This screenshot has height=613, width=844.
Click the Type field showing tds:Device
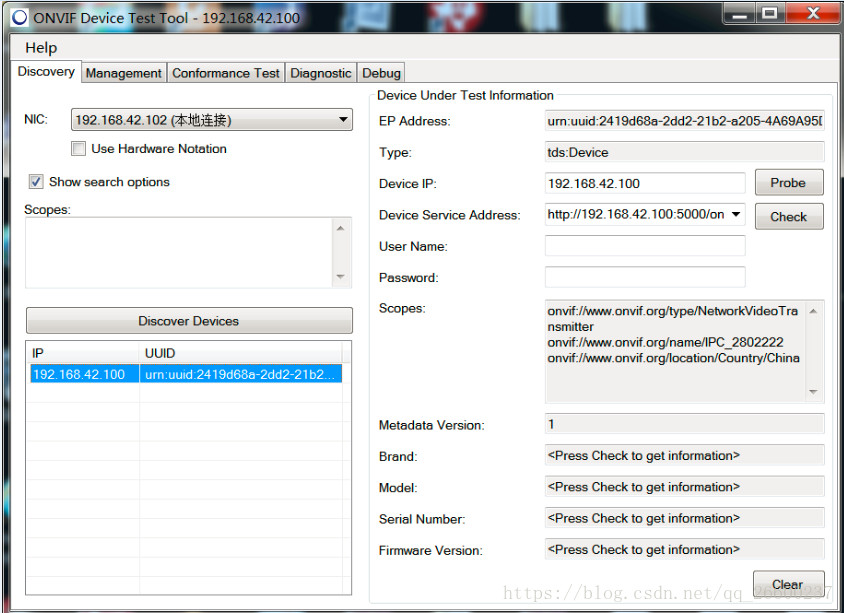pyautogui.click(x=684, y=152)
